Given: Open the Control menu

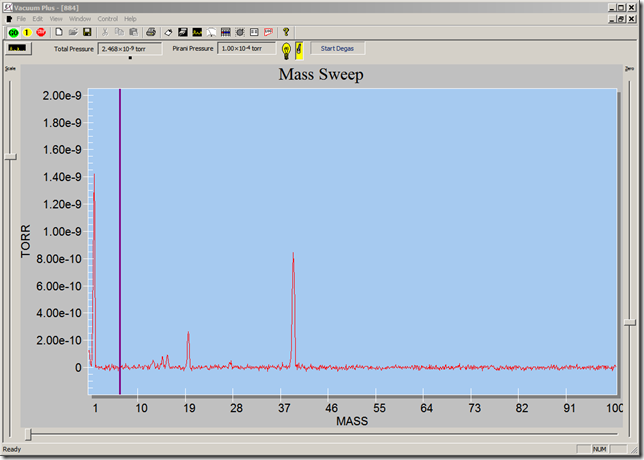Looking at the screenshot, I should click(108, 19).
